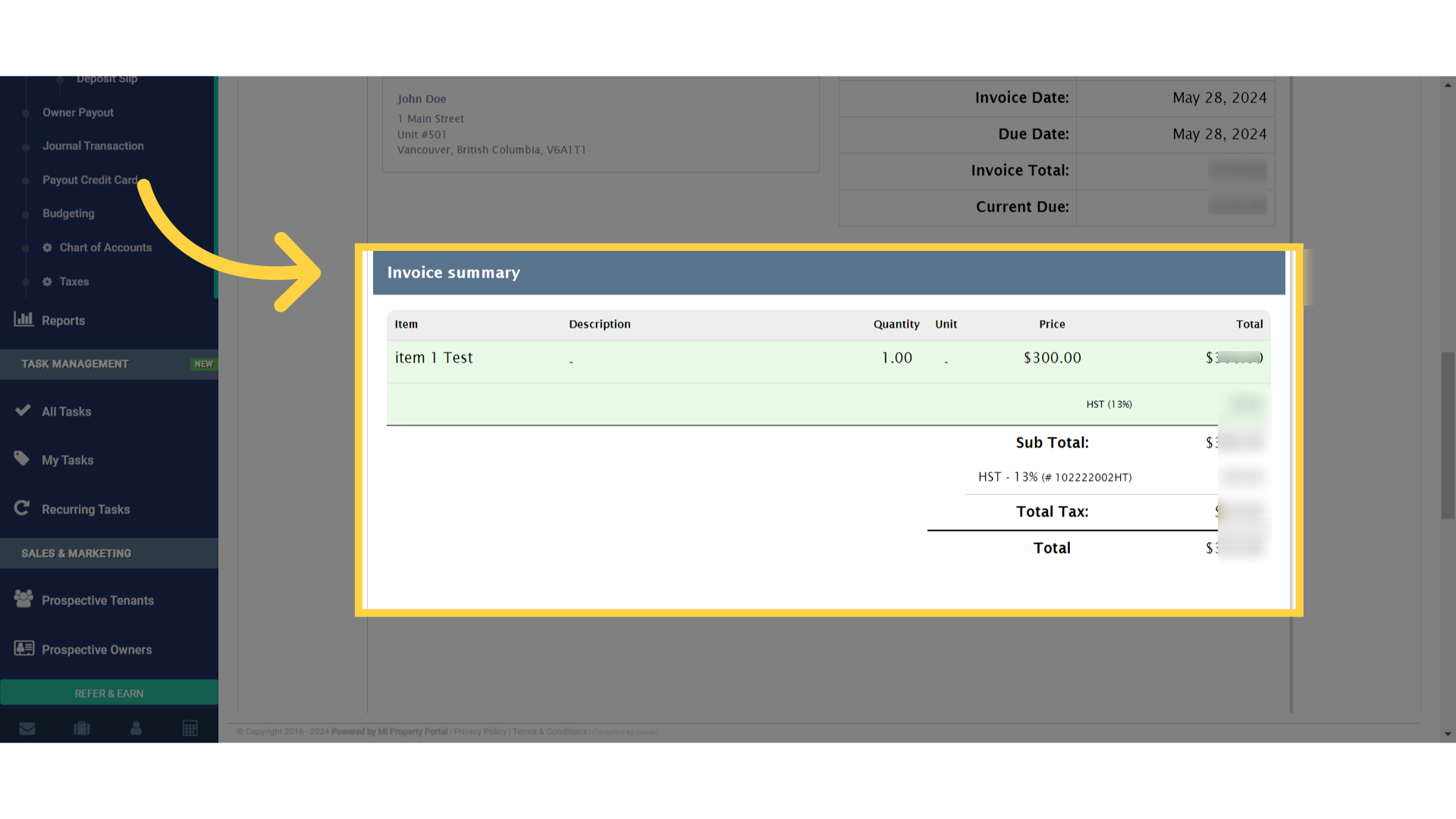The height and width of the screenshot is (819, 1456).
Task: Open the Privacy Policy link
Action: [479, 731]
